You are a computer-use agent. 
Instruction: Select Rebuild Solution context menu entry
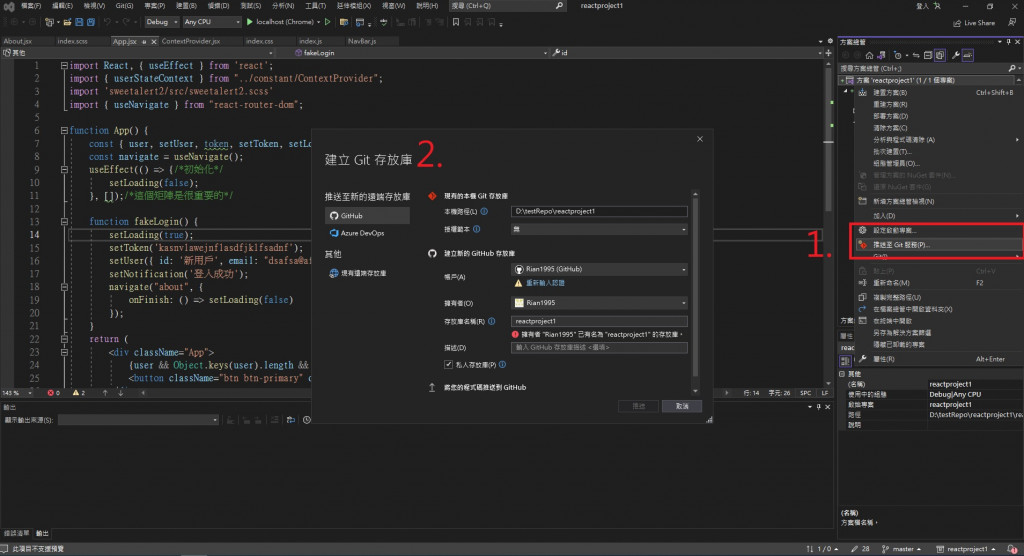(x=938, y=105)
